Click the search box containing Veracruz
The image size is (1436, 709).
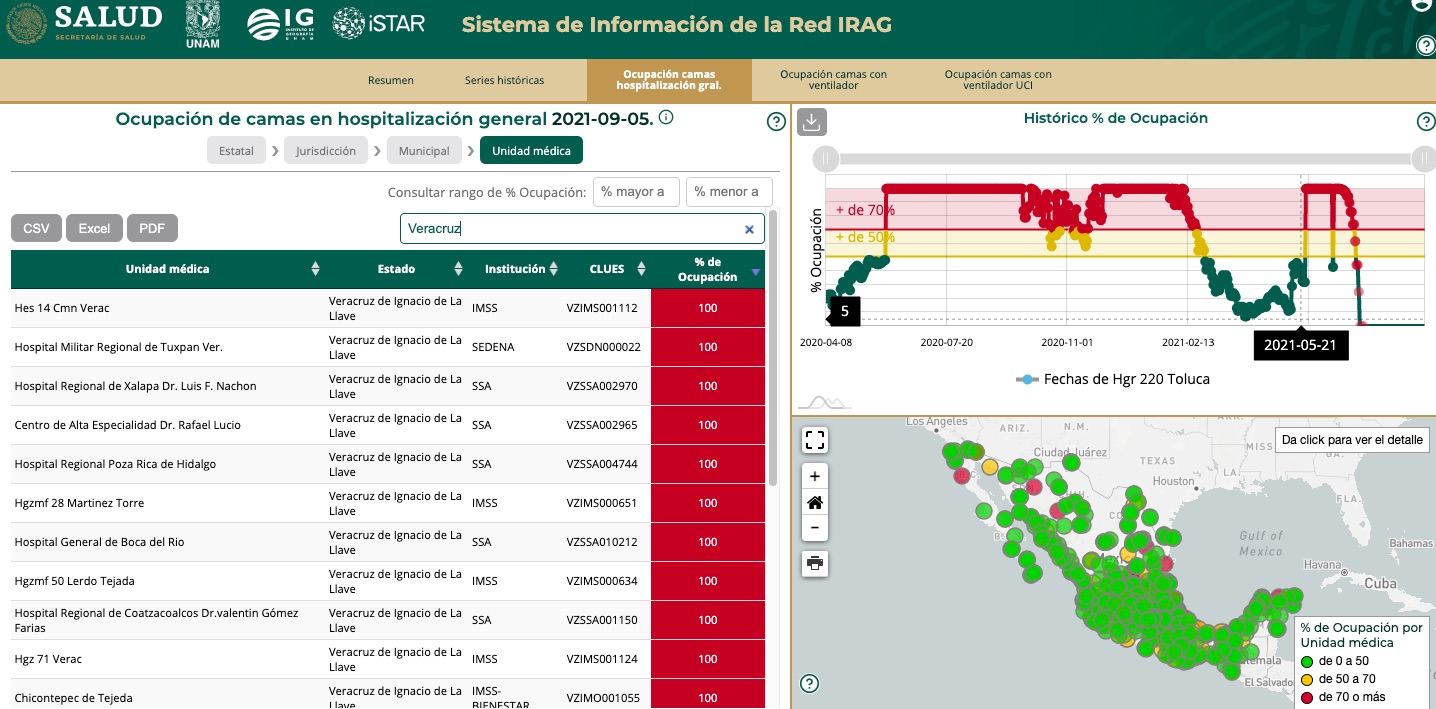point(582,228)
